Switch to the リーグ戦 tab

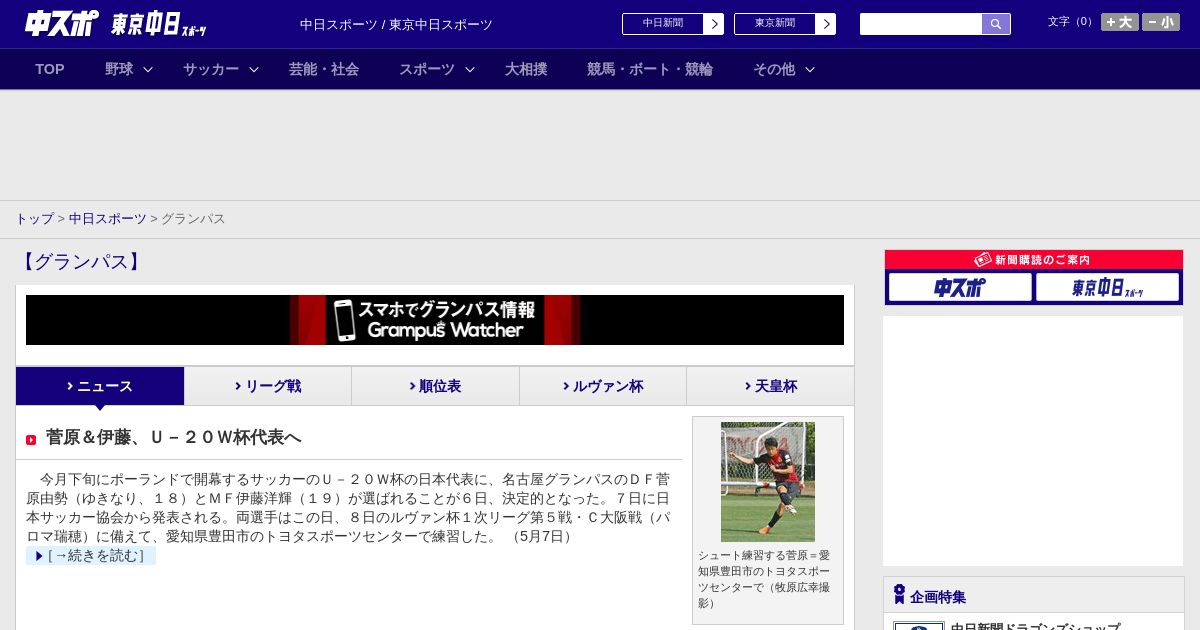[268, 386]
